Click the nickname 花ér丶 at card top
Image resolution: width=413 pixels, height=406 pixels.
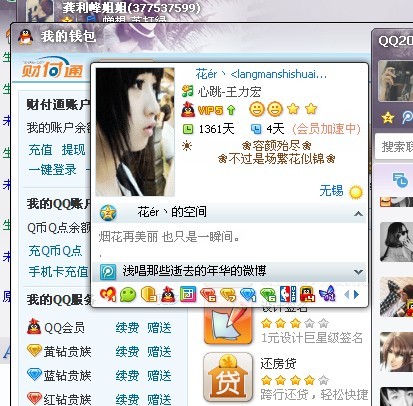(x=211, y=74)
